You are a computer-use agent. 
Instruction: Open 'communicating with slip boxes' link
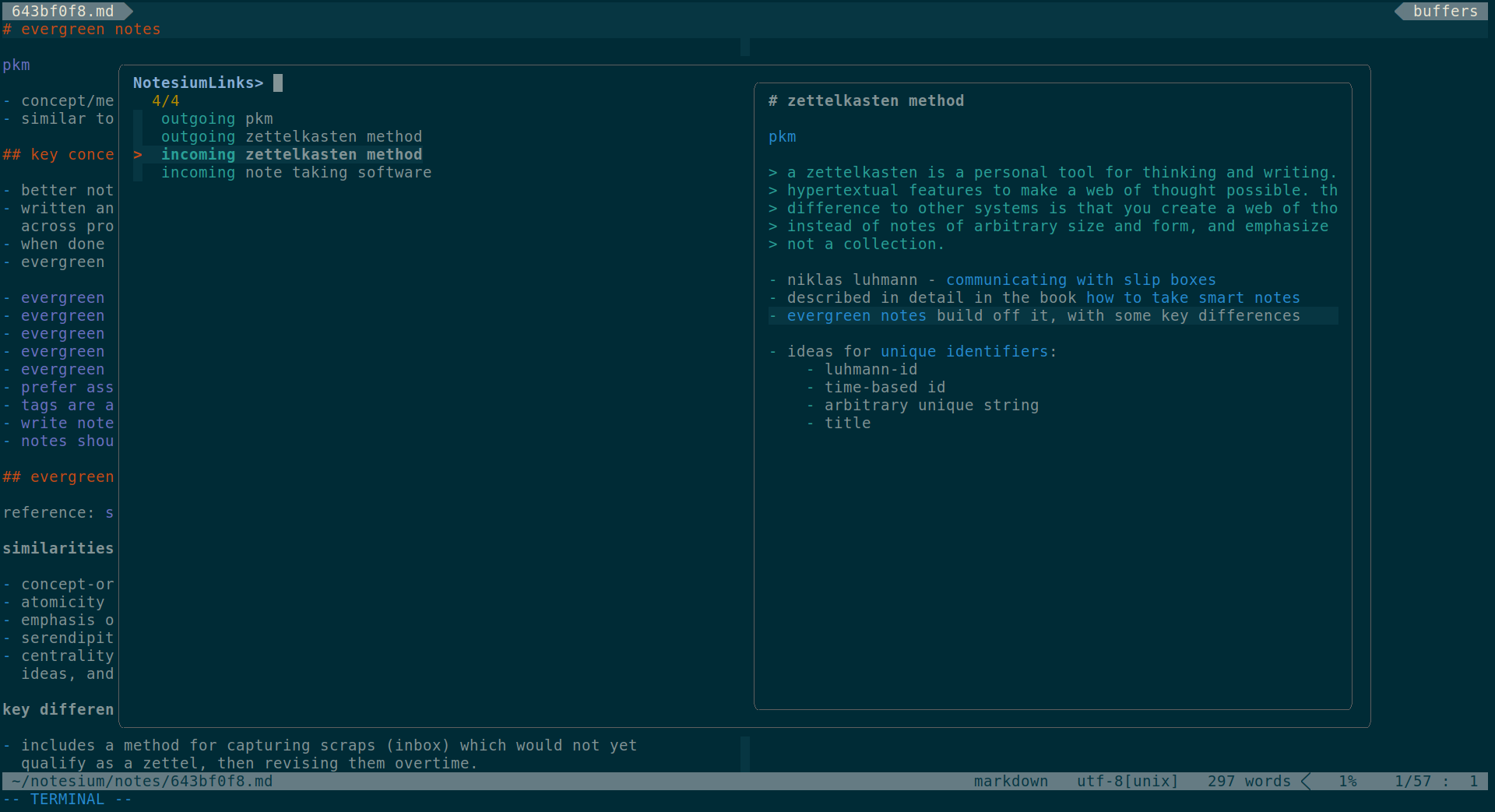tap(1081, 279)
